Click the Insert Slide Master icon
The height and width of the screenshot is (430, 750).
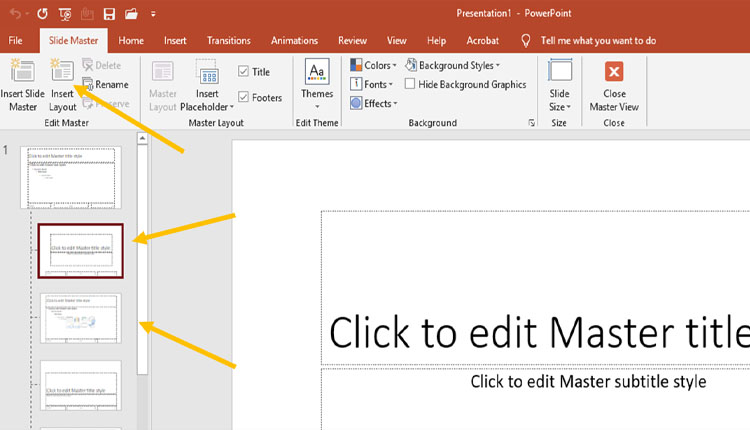(22, 72)
